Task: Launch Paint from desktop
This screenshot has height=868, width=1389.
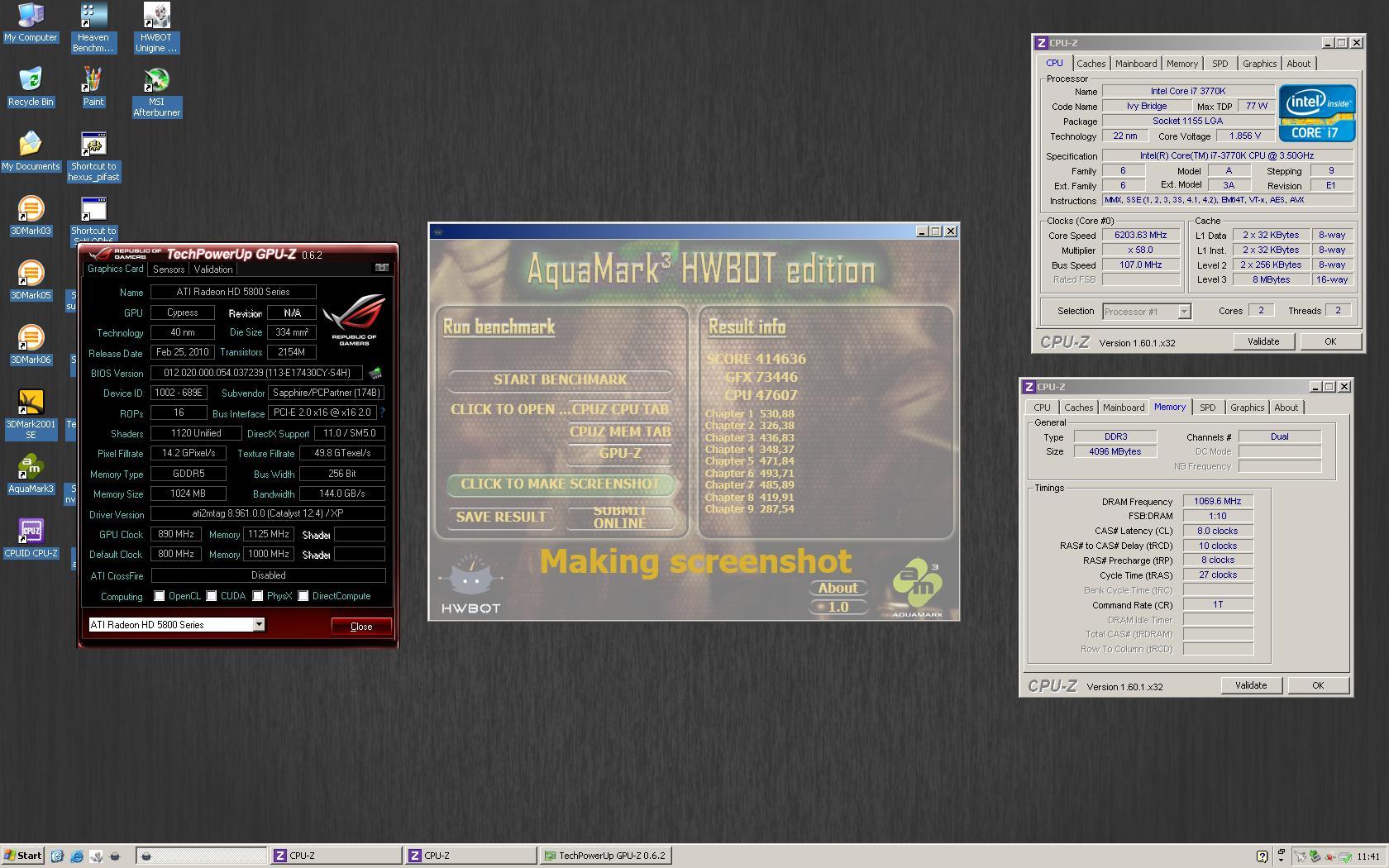Action: pos(93,87)
